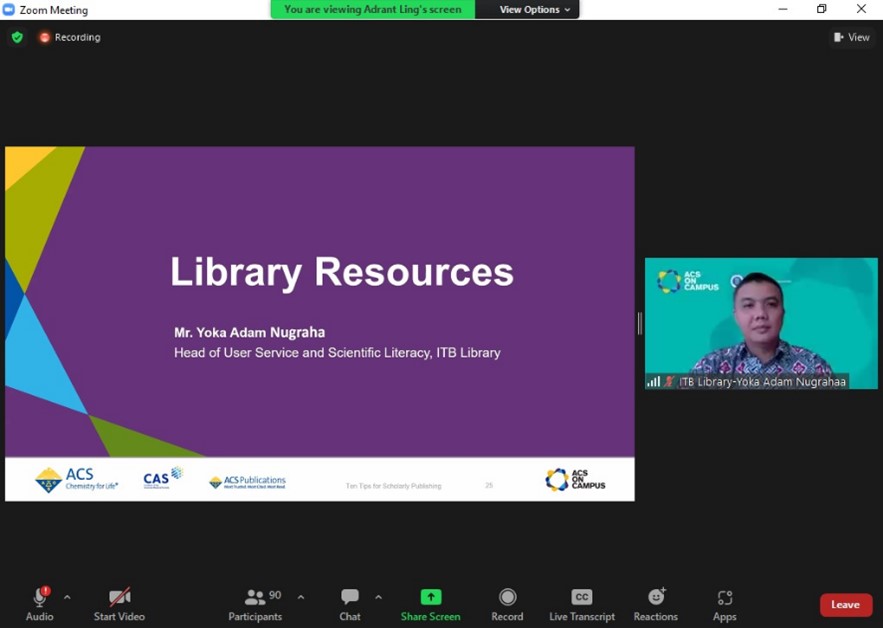Expand the Chat options arrow
Screen dimensions: 883x628
(378, 597)
